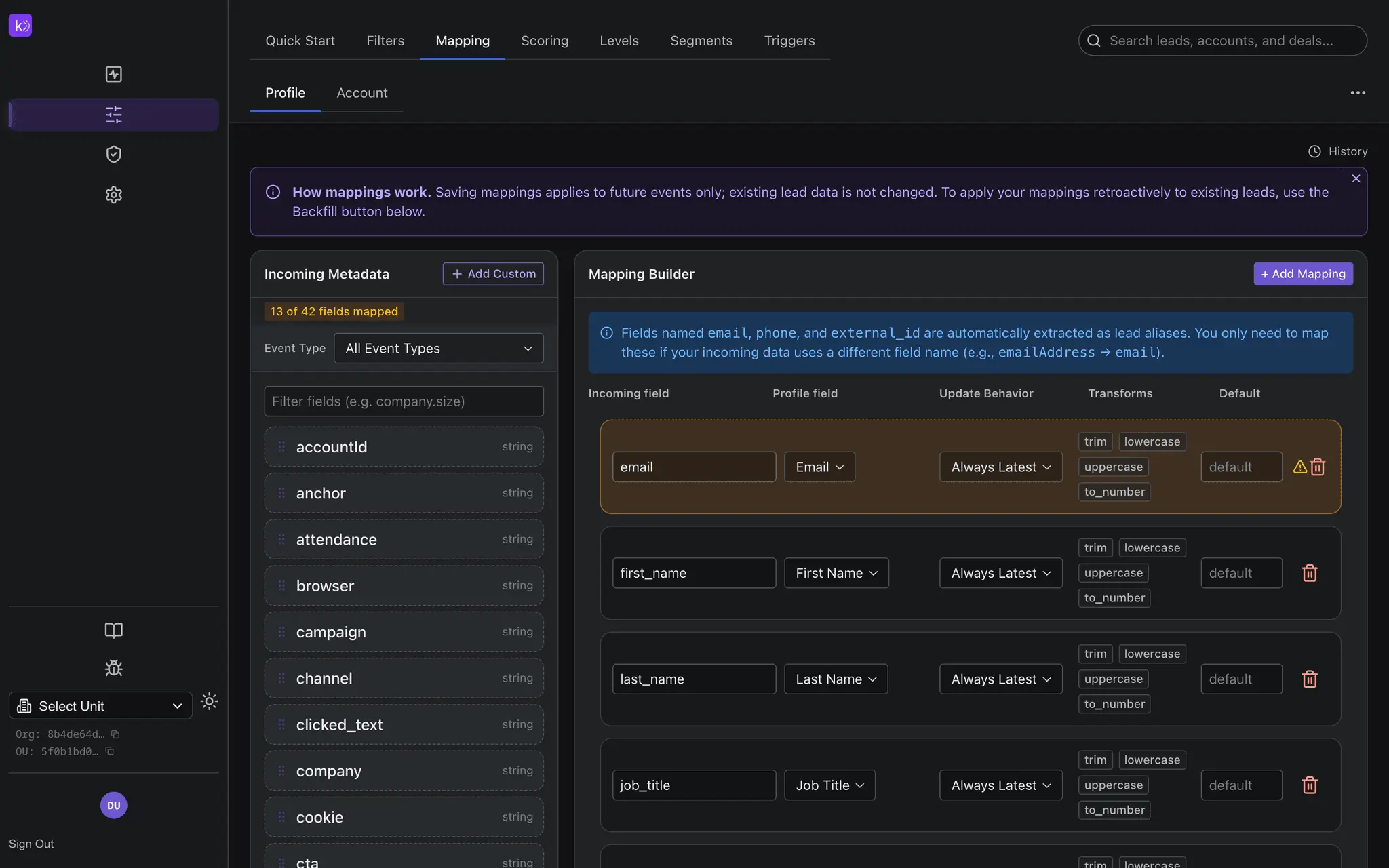Dismiss the How mappings work banner
Screen dimensions: 1389x868
1356,178
